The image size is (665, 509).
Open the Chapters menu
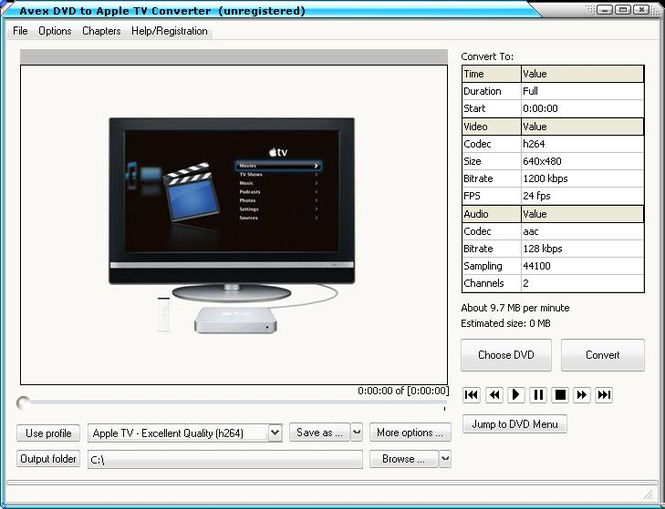[x=101, y=31]
